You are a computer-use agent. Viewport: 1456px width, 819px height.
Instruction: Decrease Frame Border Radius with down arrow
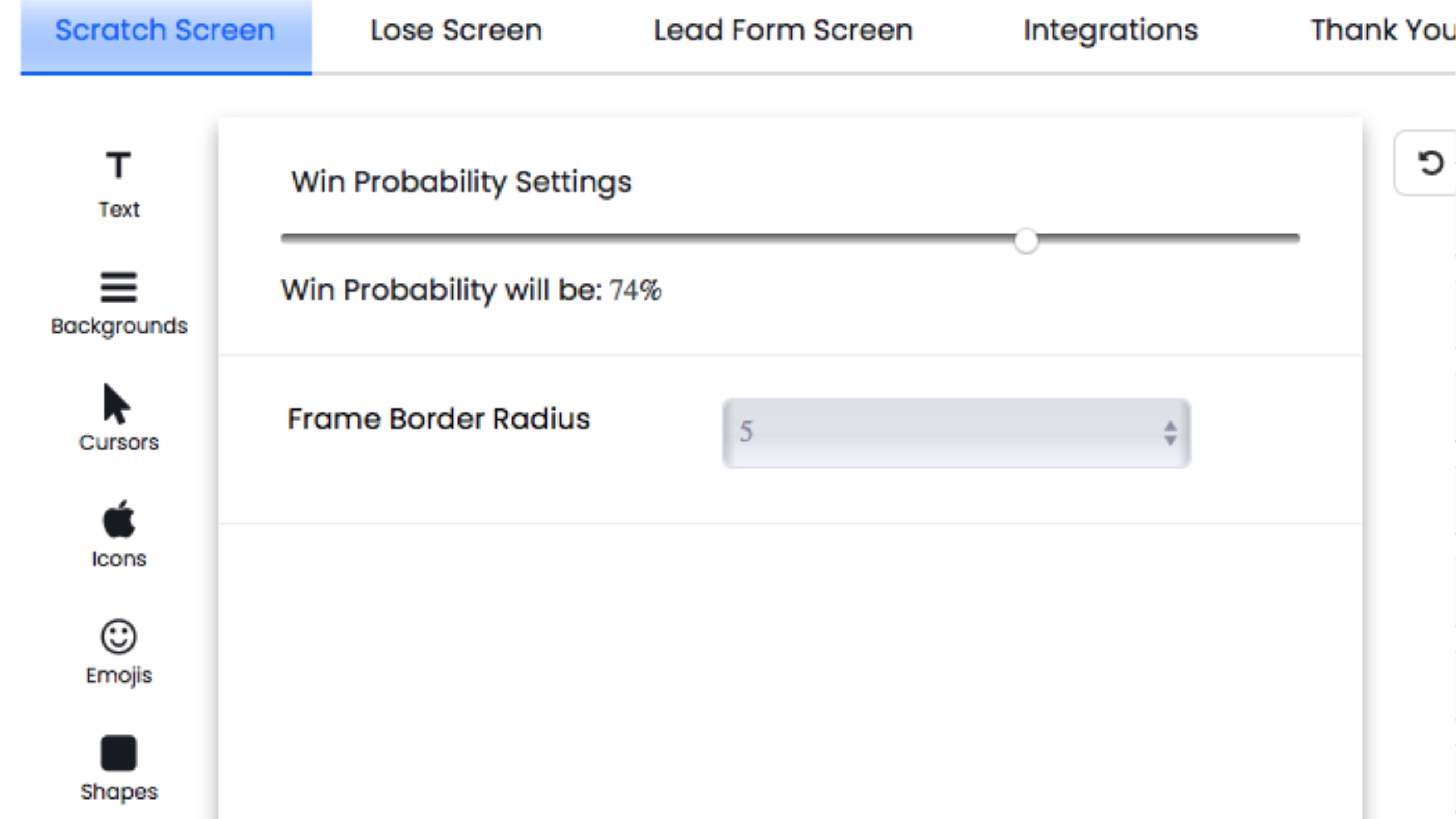1170,441
